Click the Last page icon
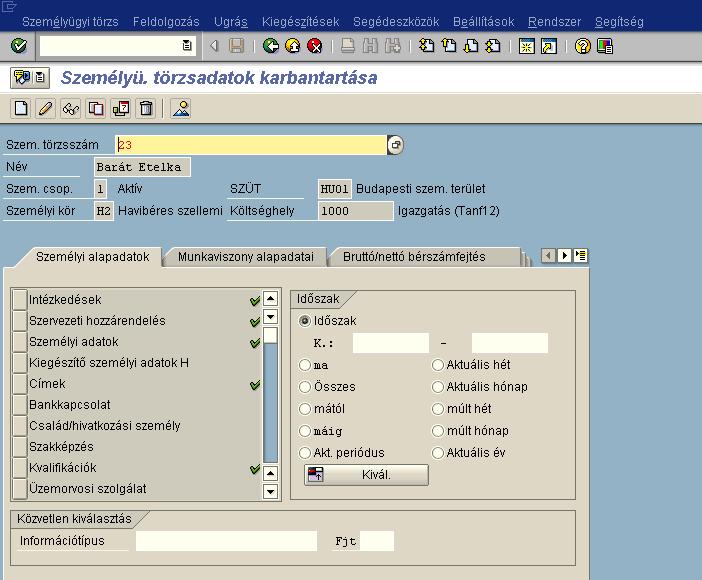702x580 pixels. click(x=493, y=46)
